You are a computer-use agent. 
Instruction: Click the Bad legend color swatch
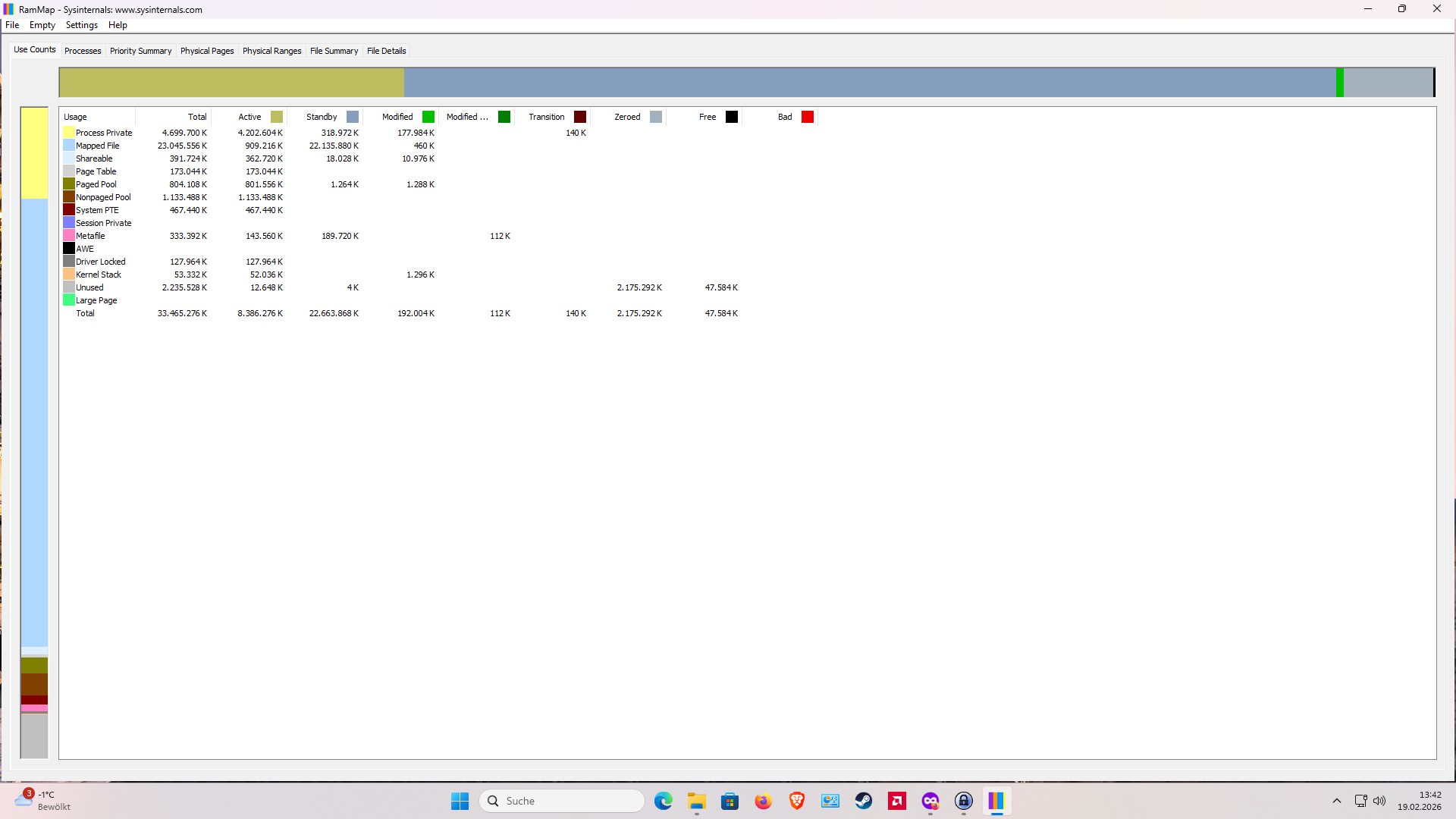tap(808, 117)
